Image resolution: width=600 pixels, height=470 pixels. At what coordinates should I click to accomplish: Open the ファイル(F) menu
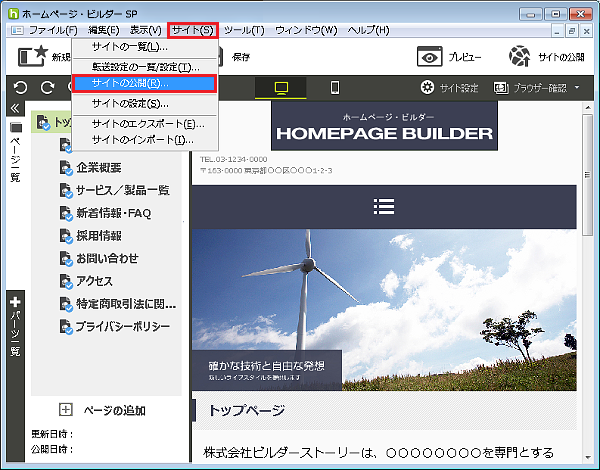53,30
